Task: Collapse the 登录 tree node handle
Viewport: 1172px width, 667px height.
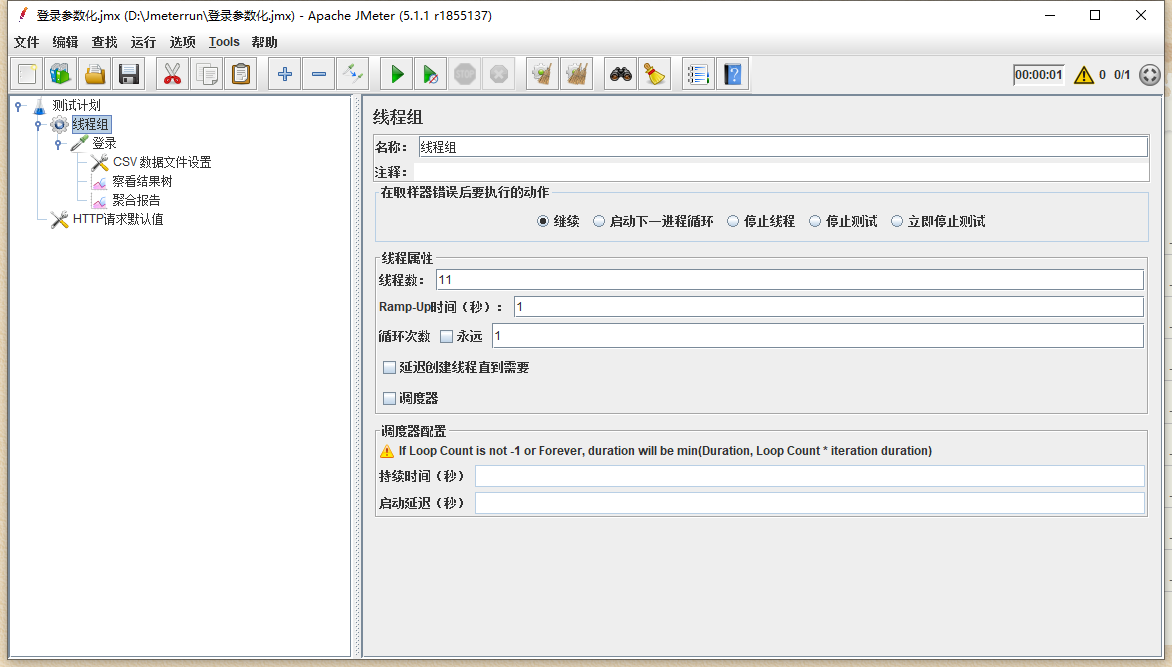Action: (58, 144)
